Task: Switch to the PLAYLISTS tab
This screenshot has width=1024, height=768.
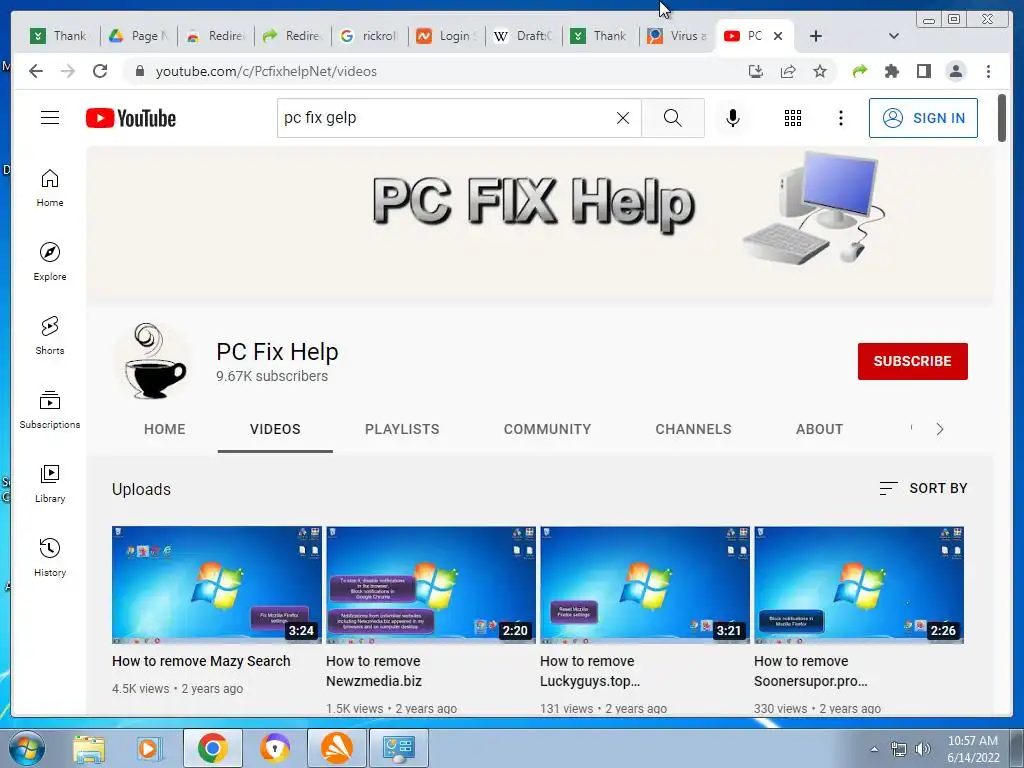Action: [x=402, y=429]
